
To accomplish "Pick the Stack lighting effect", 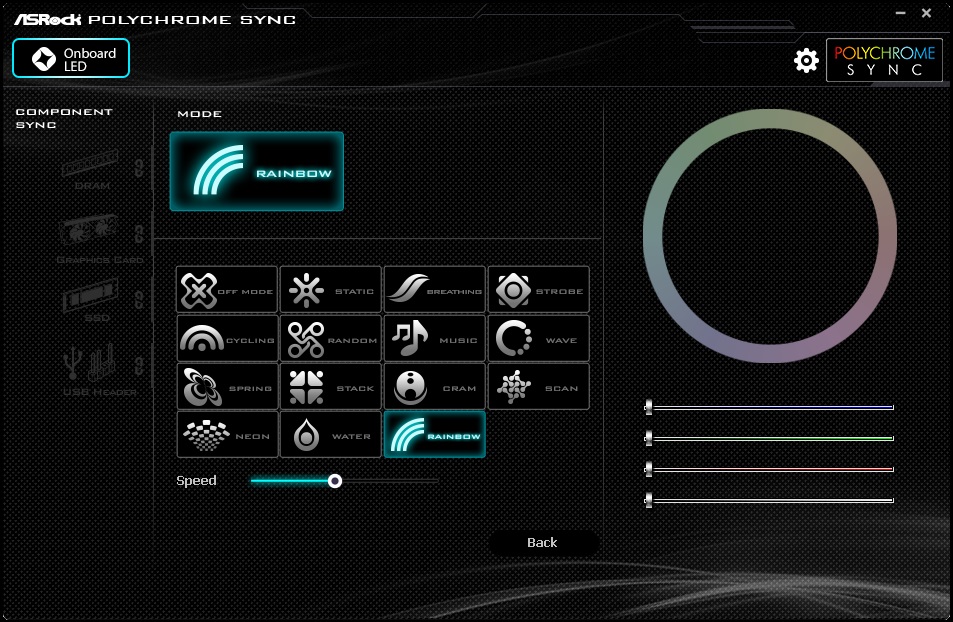I will click(331, 386).
